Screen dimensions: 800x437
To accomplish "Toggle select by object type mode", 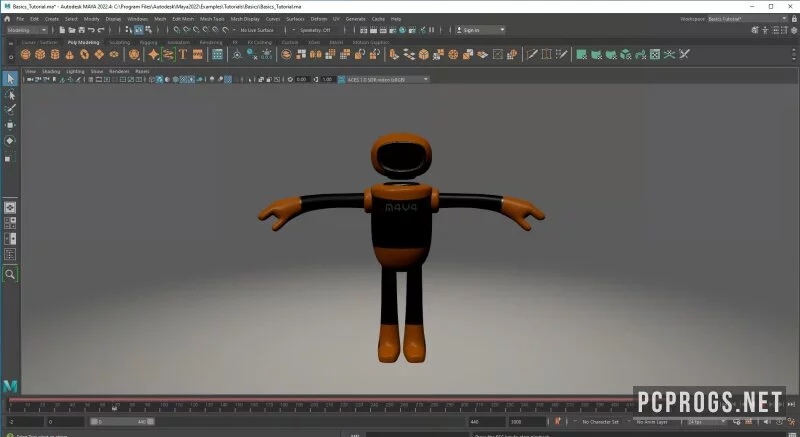I will (x=139, y=30).
